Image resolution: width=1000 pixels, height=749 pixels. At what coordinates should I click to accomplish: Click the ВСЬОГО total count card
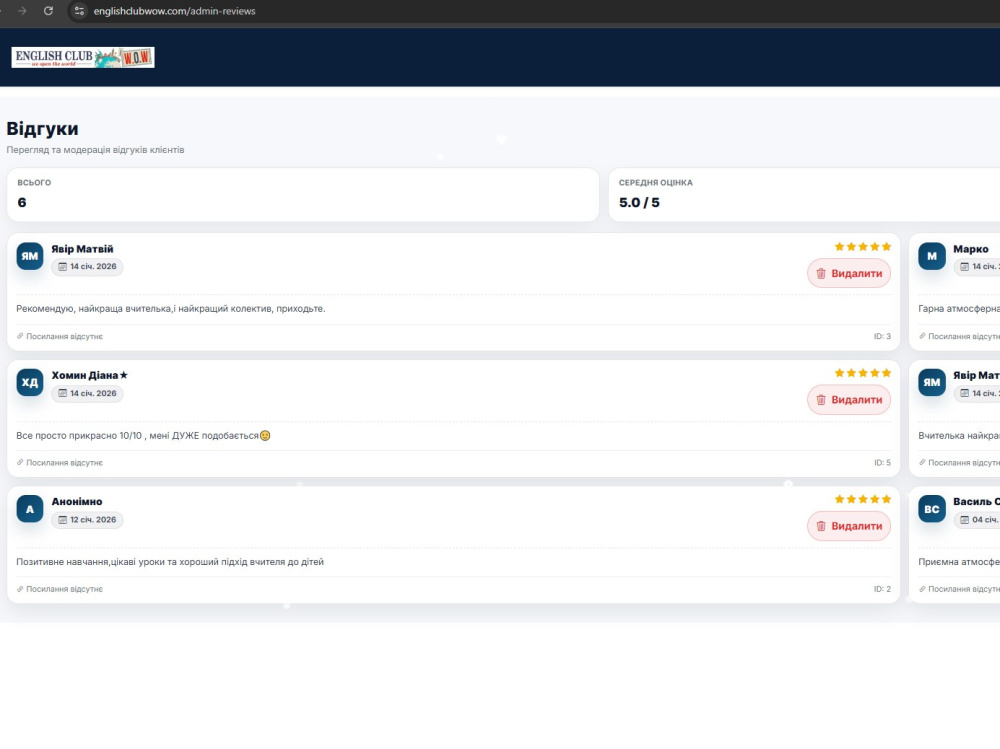(303, 195)
